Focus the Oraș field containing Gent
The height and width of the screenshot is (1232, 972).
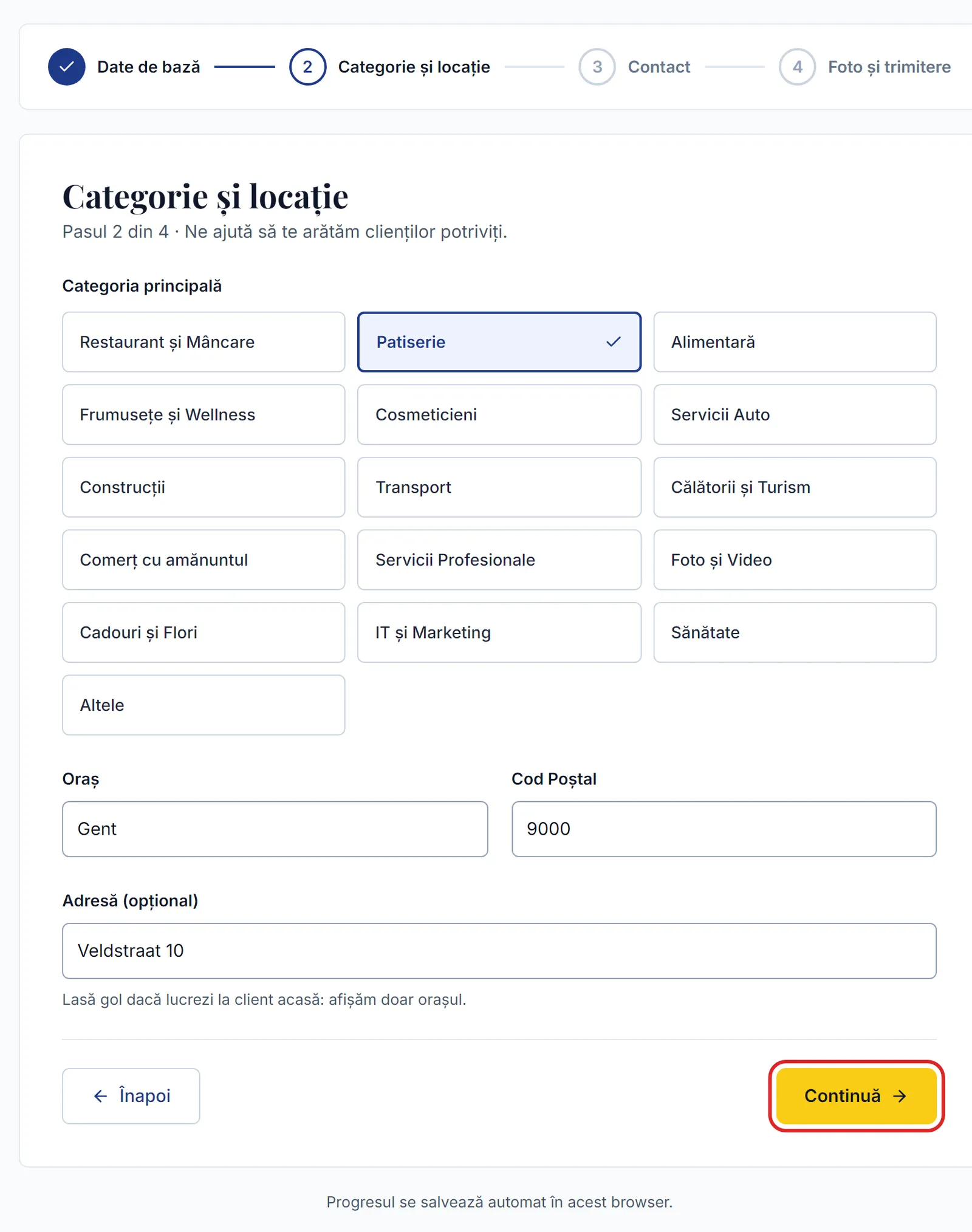coord(275,829)
